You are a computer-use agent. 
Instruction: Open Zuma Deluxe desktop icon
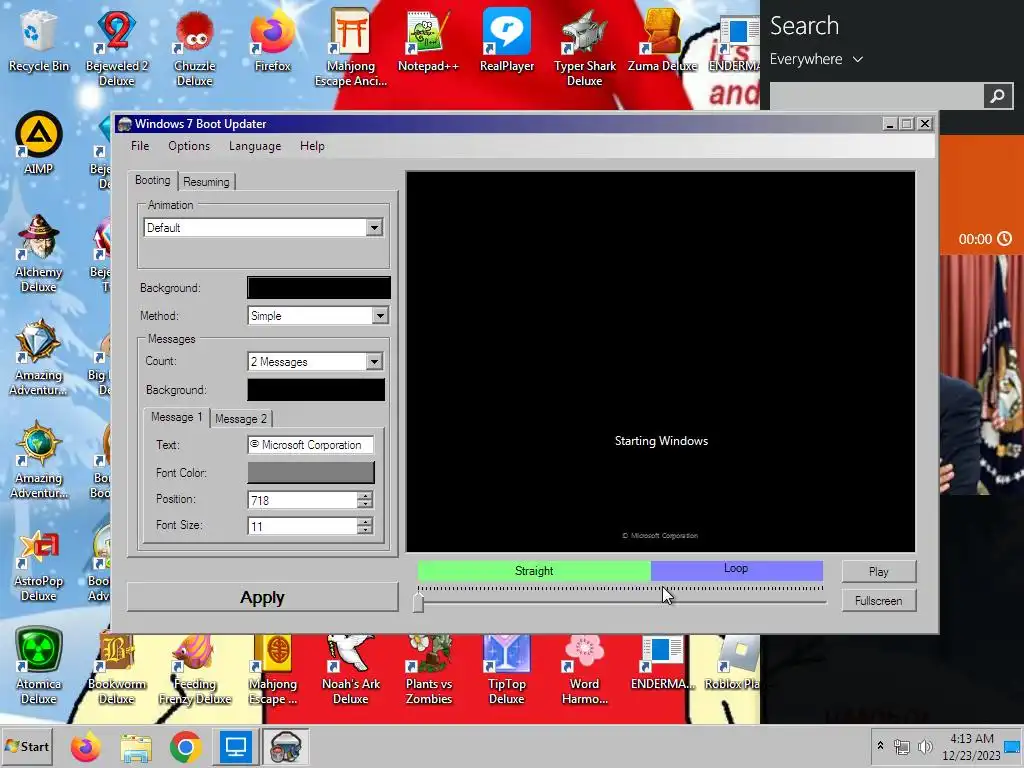pyautogui.click(x=662, y=40)
